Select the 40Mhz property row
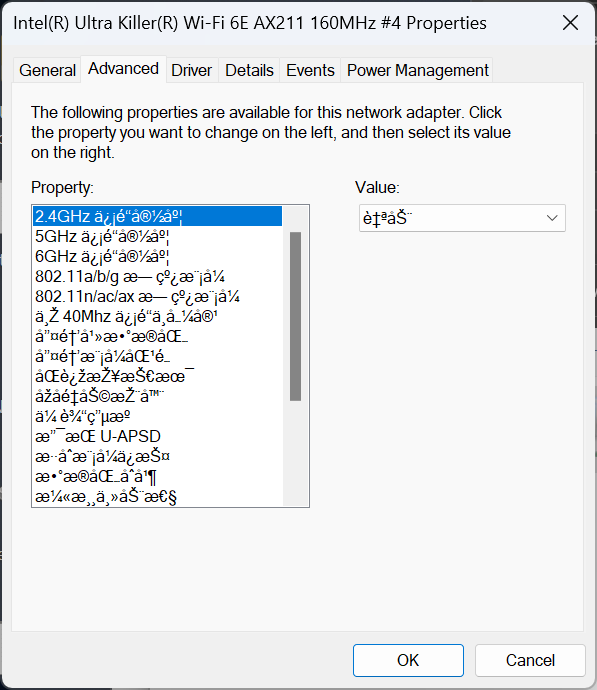This screenshot has width=597, height=690. [157, 316]
